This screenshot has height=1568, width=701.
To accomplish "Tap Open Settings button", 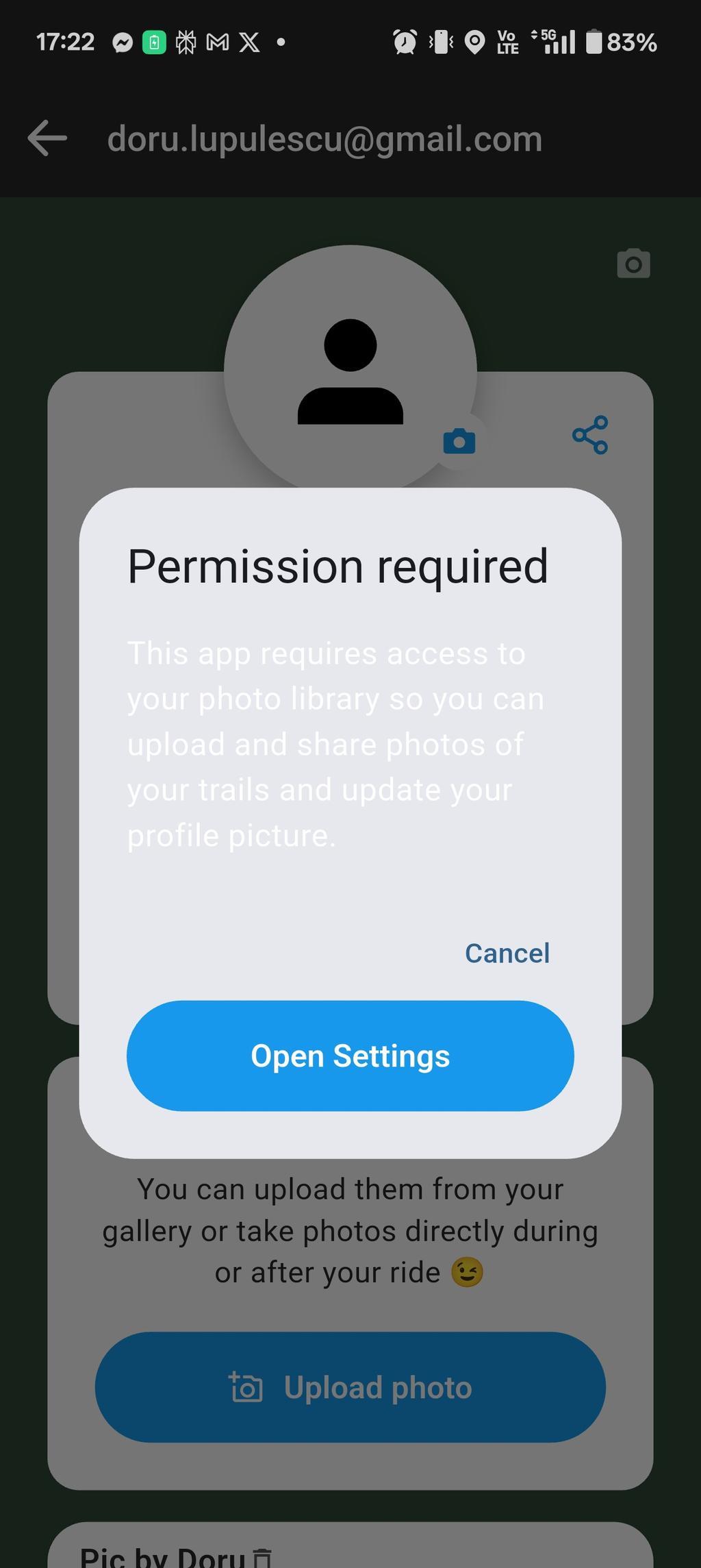I will [350, 1056].
